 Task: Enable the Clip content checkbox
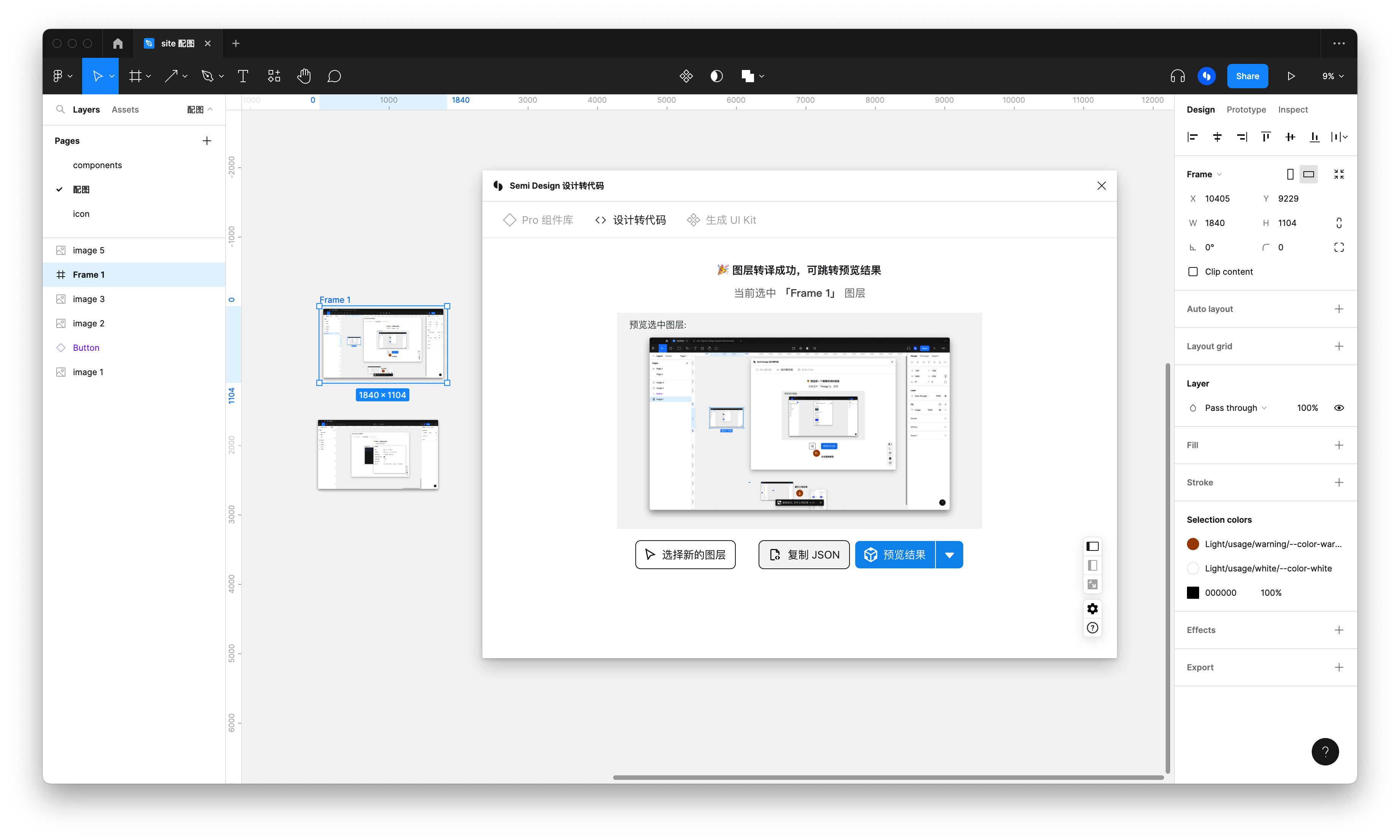[x=1193, y=272]
